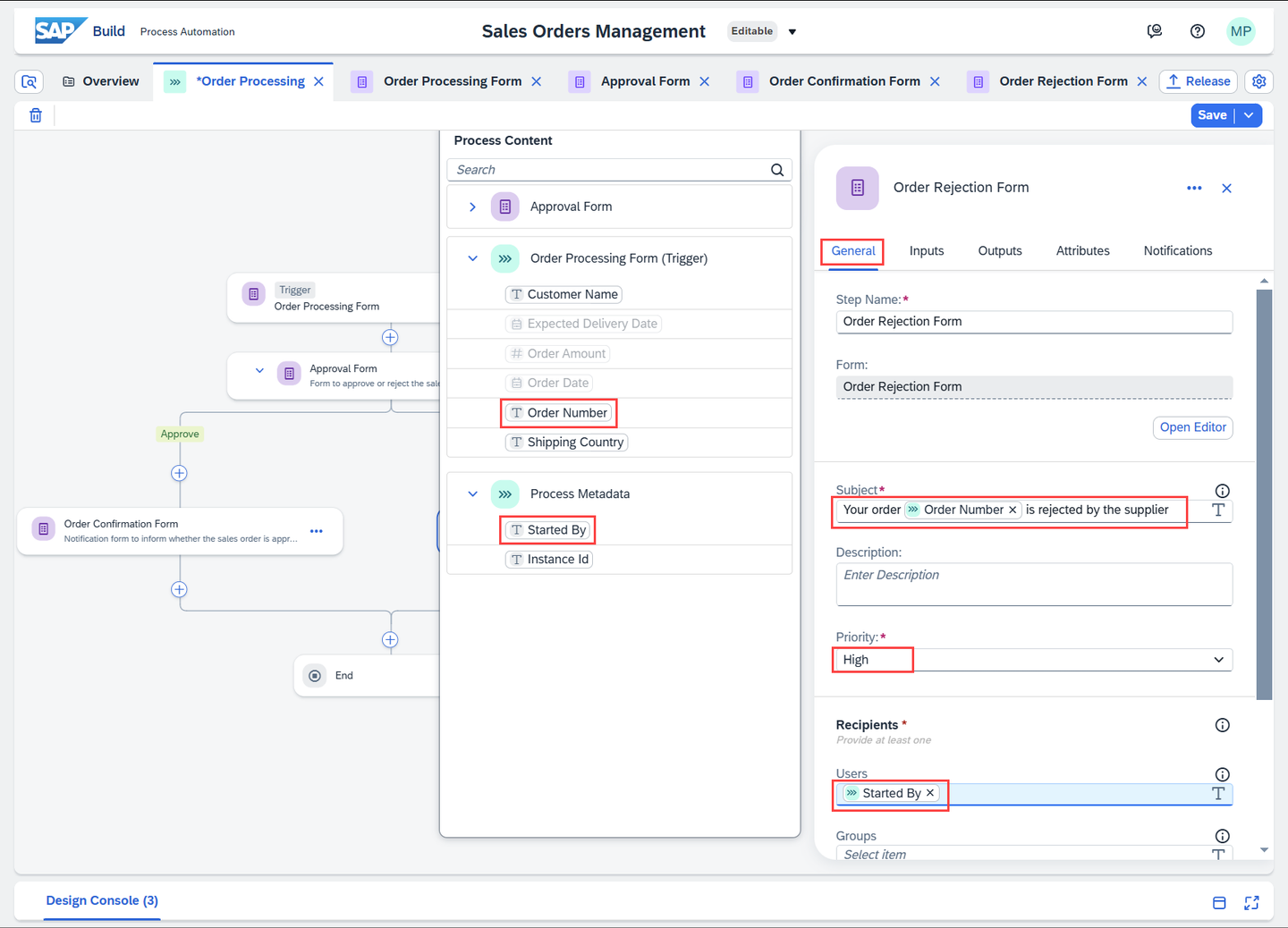The height and width of the screenshot is (928, 1288).
Task: Open the Inputs tab
Action: (x=927, y=251)
